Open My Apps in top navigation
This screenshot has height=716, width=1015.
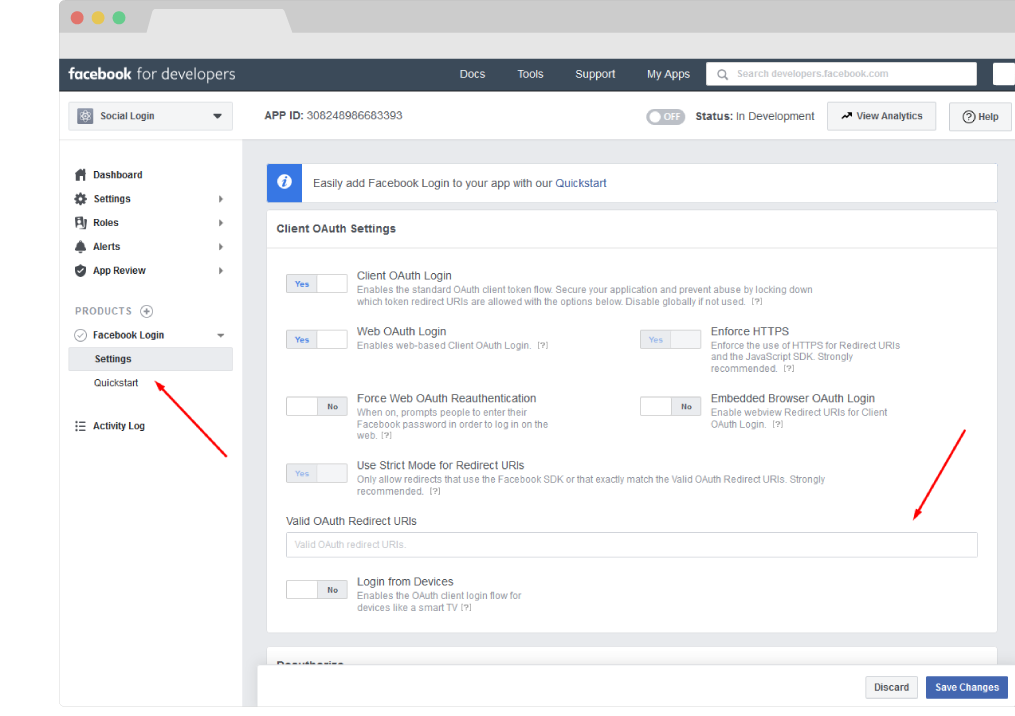coord(668,74)
